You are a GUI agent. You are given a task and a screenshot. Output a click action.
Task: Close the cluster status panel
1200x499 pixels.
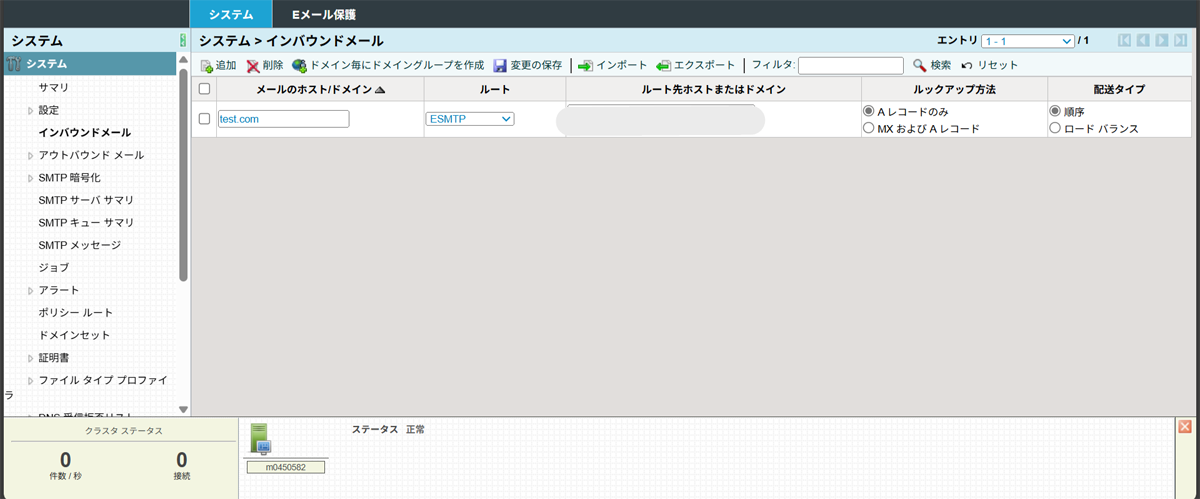(1185, 427)
